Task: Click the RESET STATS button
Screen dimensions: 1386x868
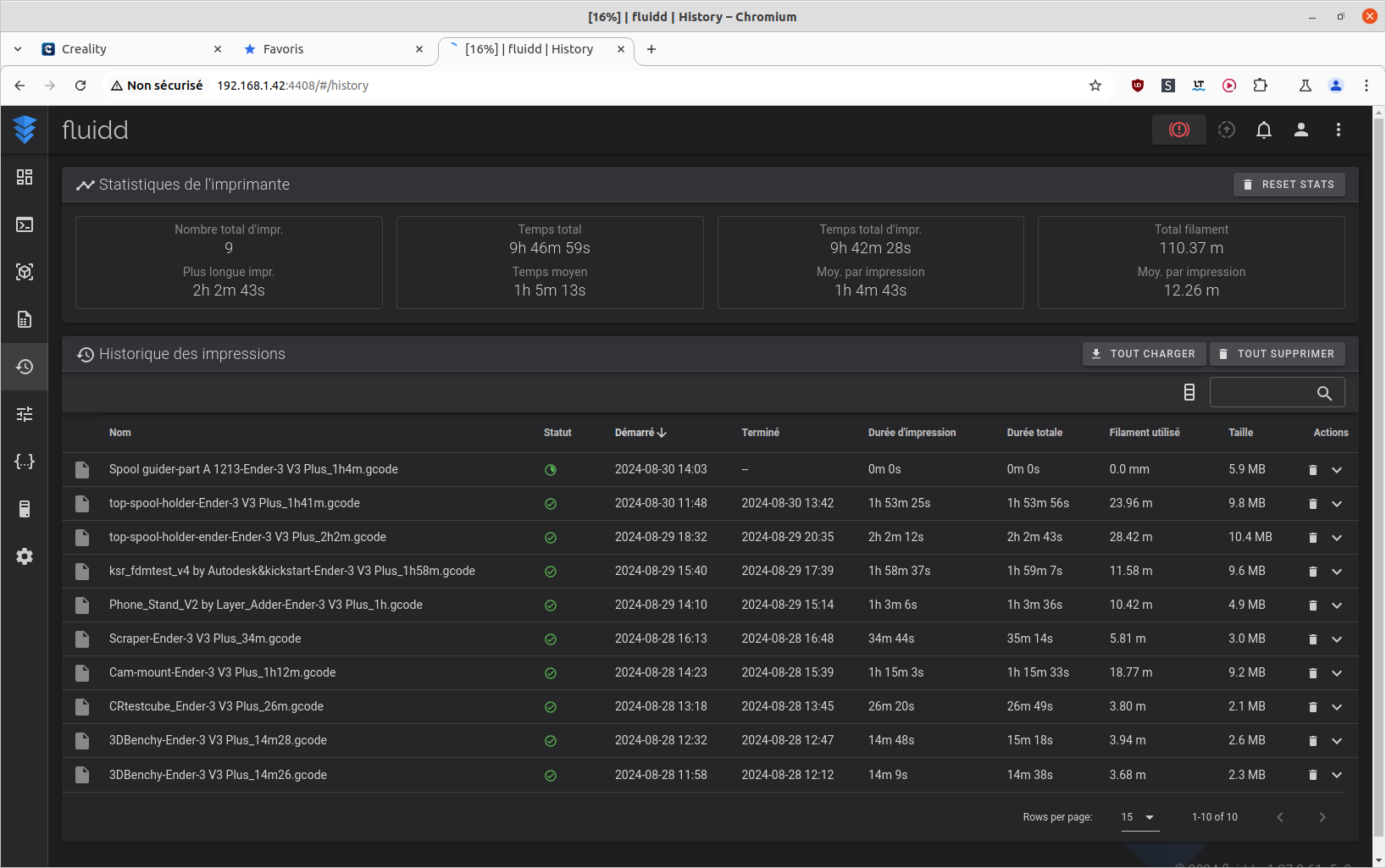Action: (1289, 185)
